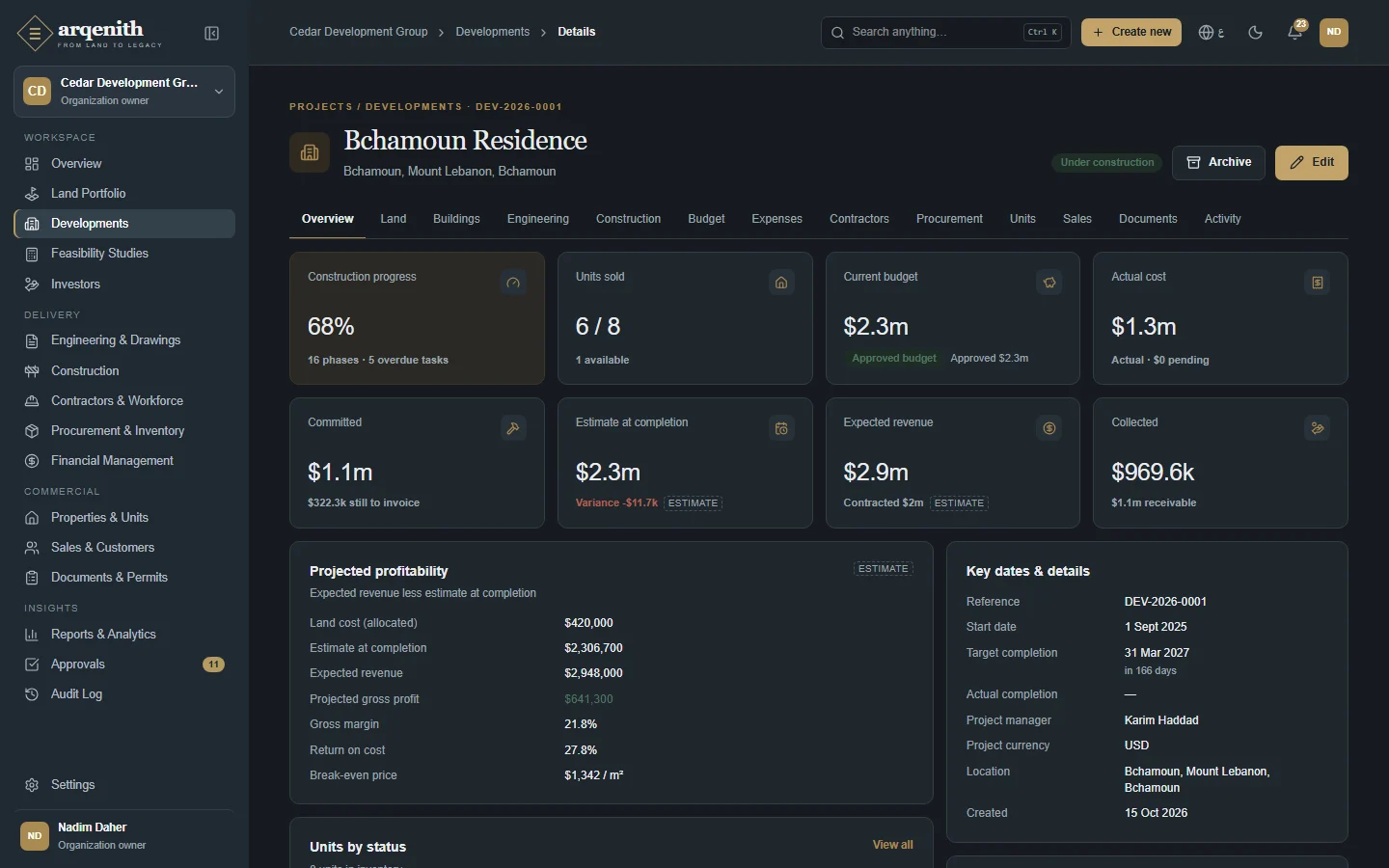Image resolution: width=1389 pixels, height=868 pixels.
Task: Switch to the Land tab
Action: [394, 219]
